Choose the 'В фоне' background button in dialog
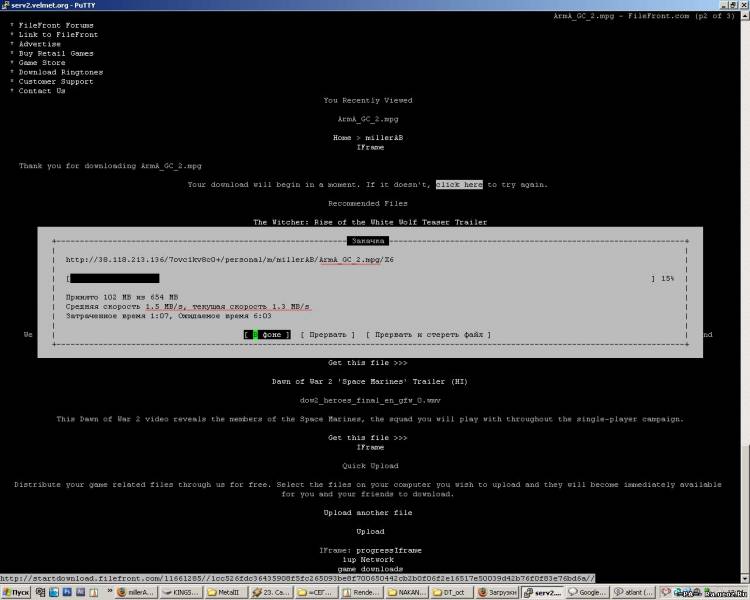750x600 pixels. [267, 334]
